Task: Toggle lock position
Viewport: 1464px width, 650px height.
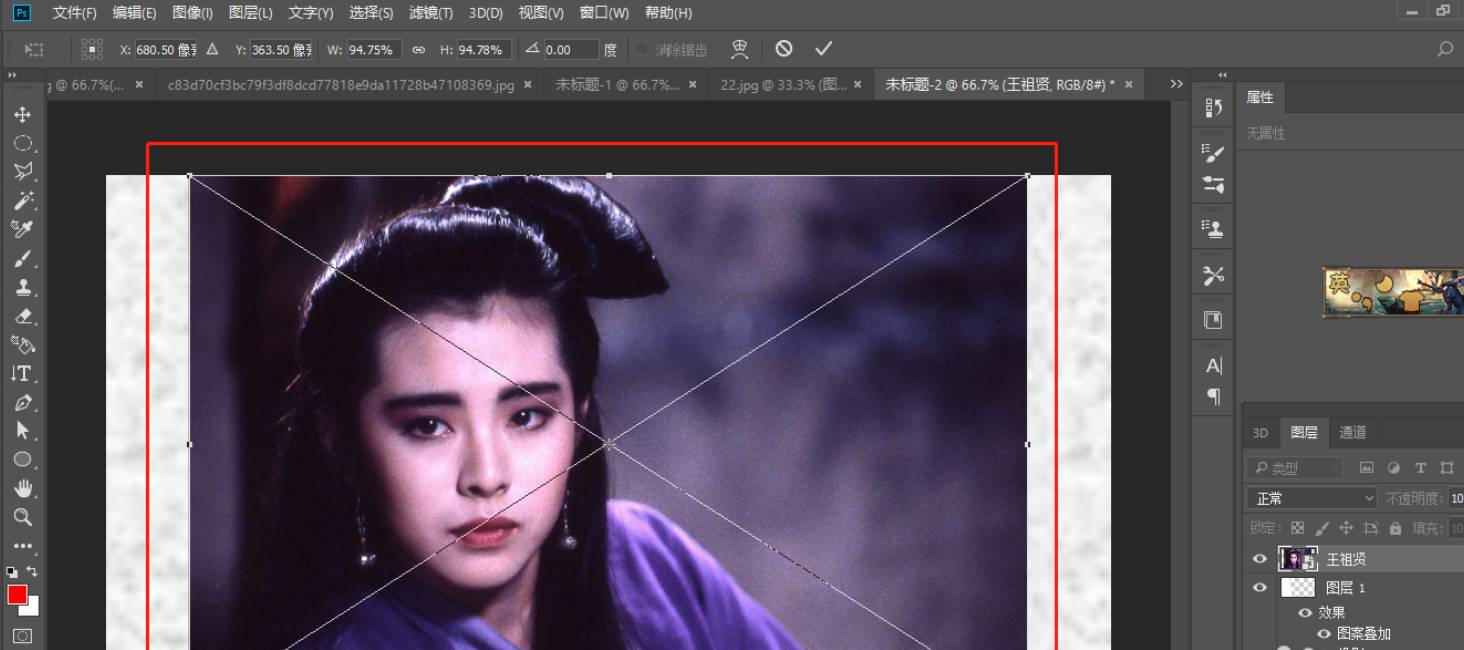Action: (1346, 528)
